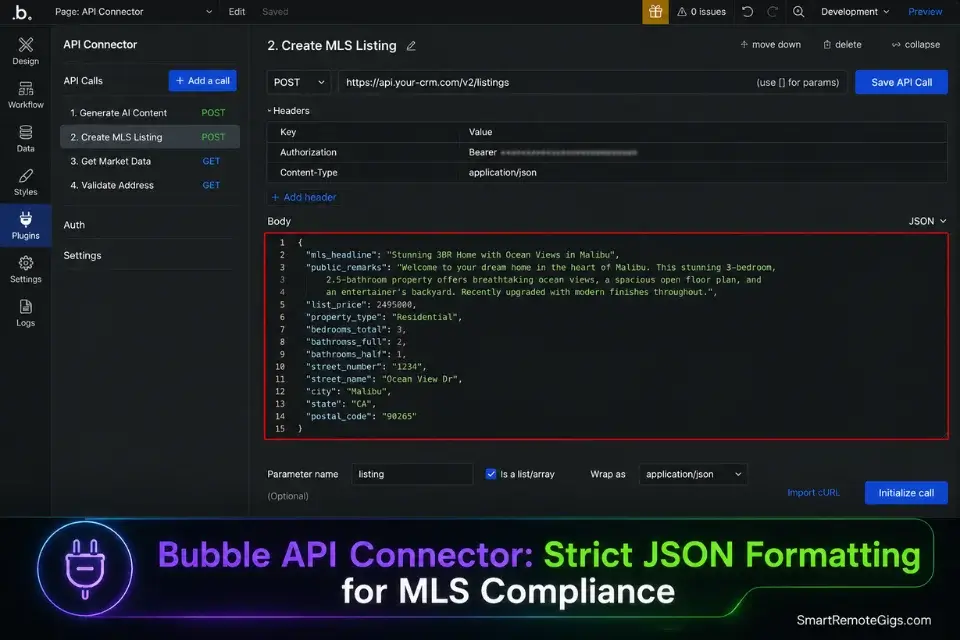Click the redo arrow icon
Image resolution: width=960 pixels, height=640 pixels.
(x=773, y=12)
